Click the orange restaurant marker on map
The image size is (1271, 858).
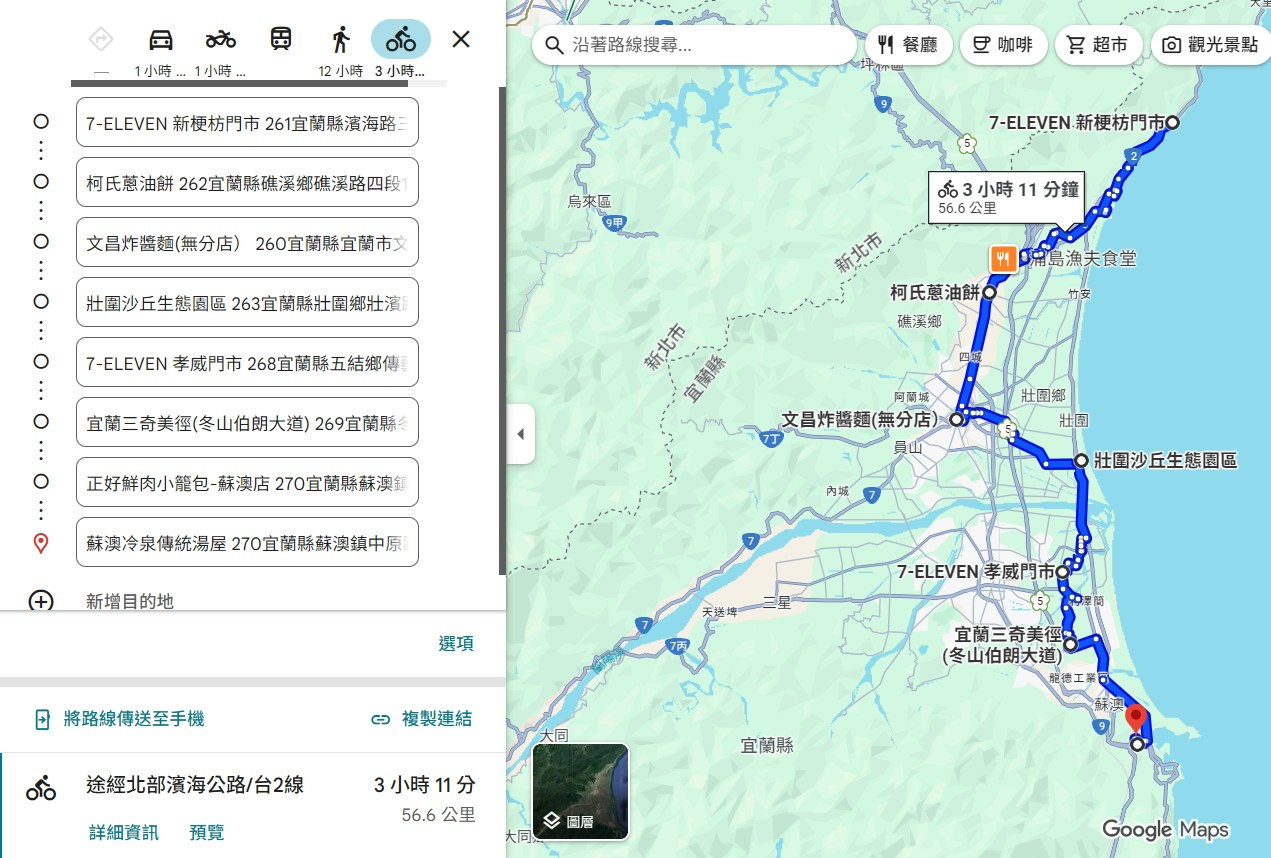coord(1003,259)
